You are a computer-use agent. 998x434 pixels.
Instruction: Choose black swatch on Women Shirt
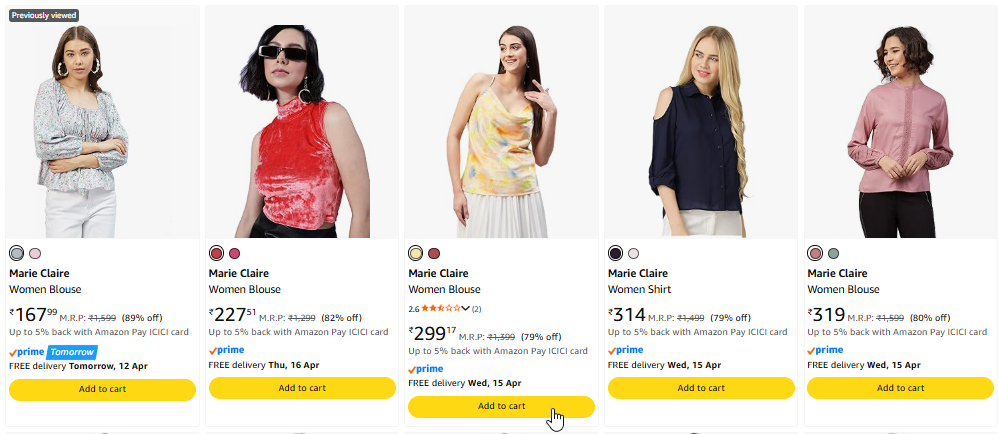coord(615,253)
